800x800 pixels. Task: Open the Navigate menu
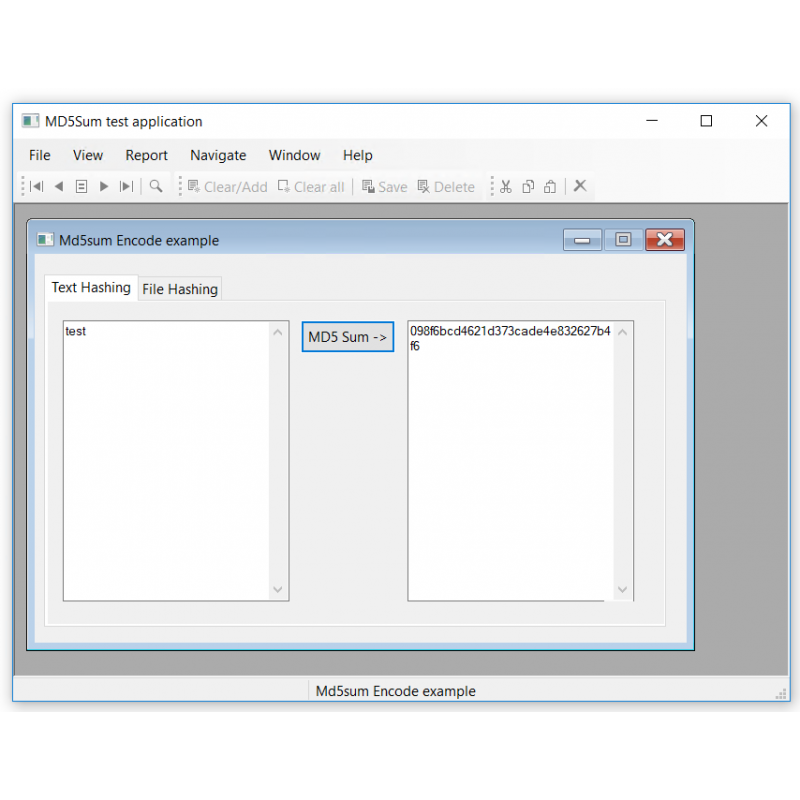pyautogui.click(x=218, y=155)
